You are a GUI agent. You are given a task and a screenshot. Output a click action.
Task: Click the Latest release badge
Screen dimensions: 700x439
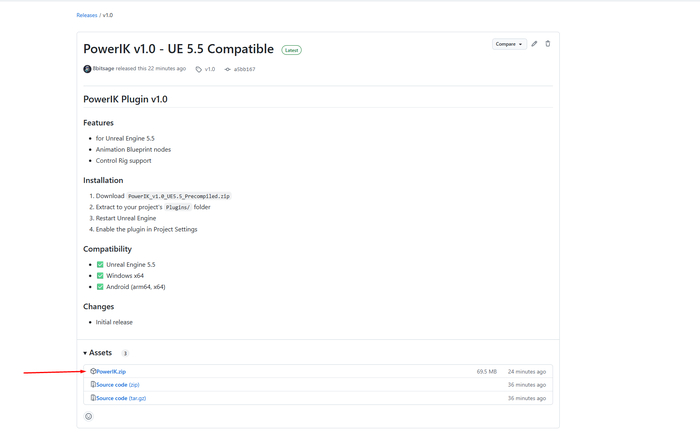coord(292,50)
